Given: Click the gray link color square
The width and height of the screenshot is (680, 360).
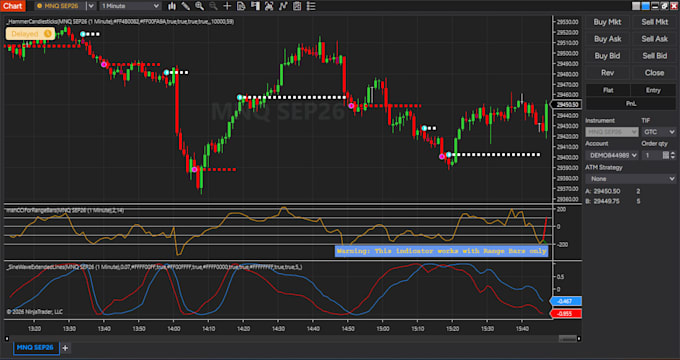Looking at the screenshot, I should pos(636,6).
